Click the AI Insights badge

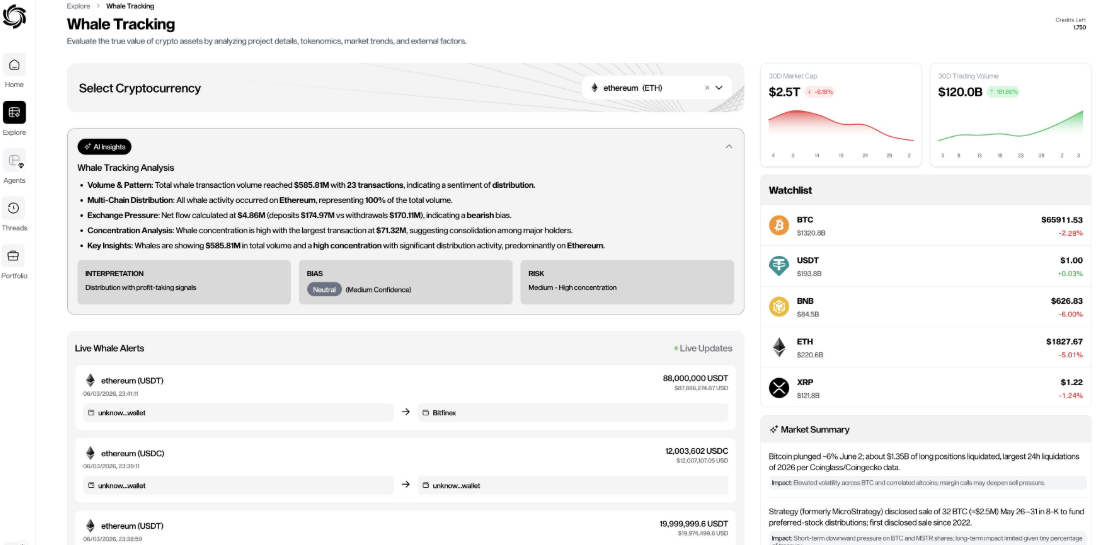click(105, 147)
